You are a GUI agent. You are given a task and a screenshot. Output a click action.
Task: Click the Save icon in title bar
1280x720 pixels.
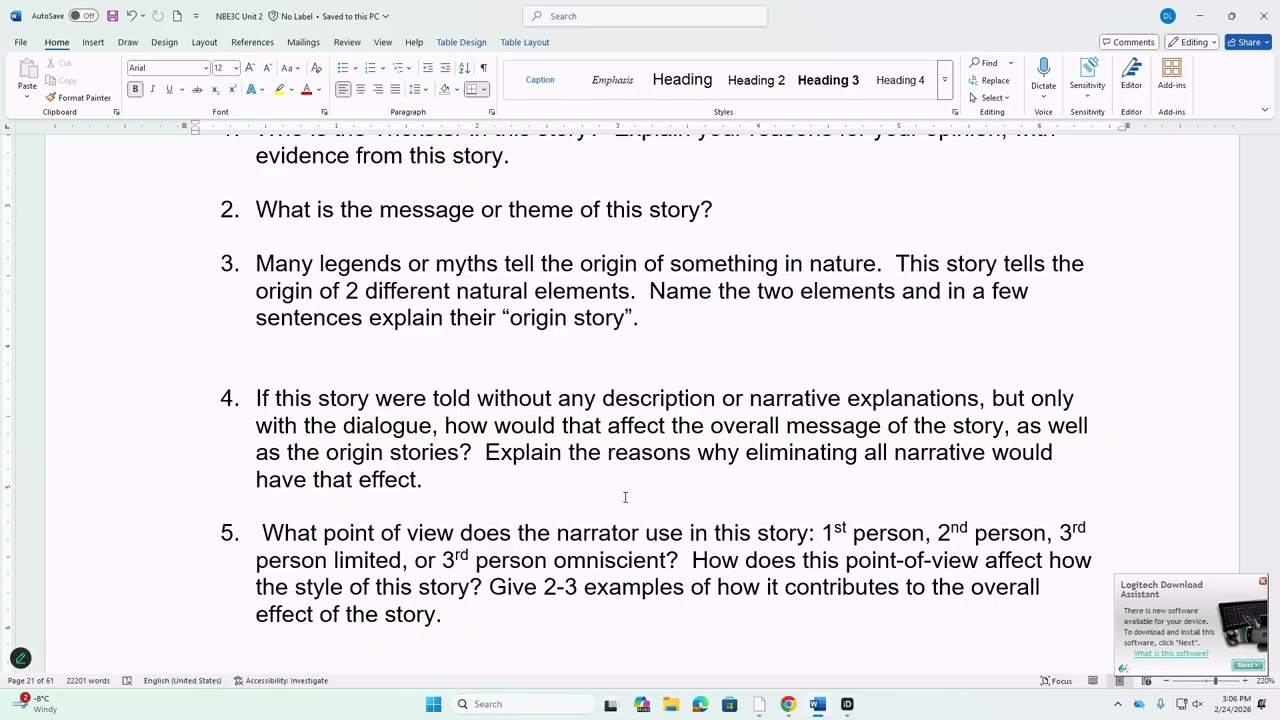(112, 16)
